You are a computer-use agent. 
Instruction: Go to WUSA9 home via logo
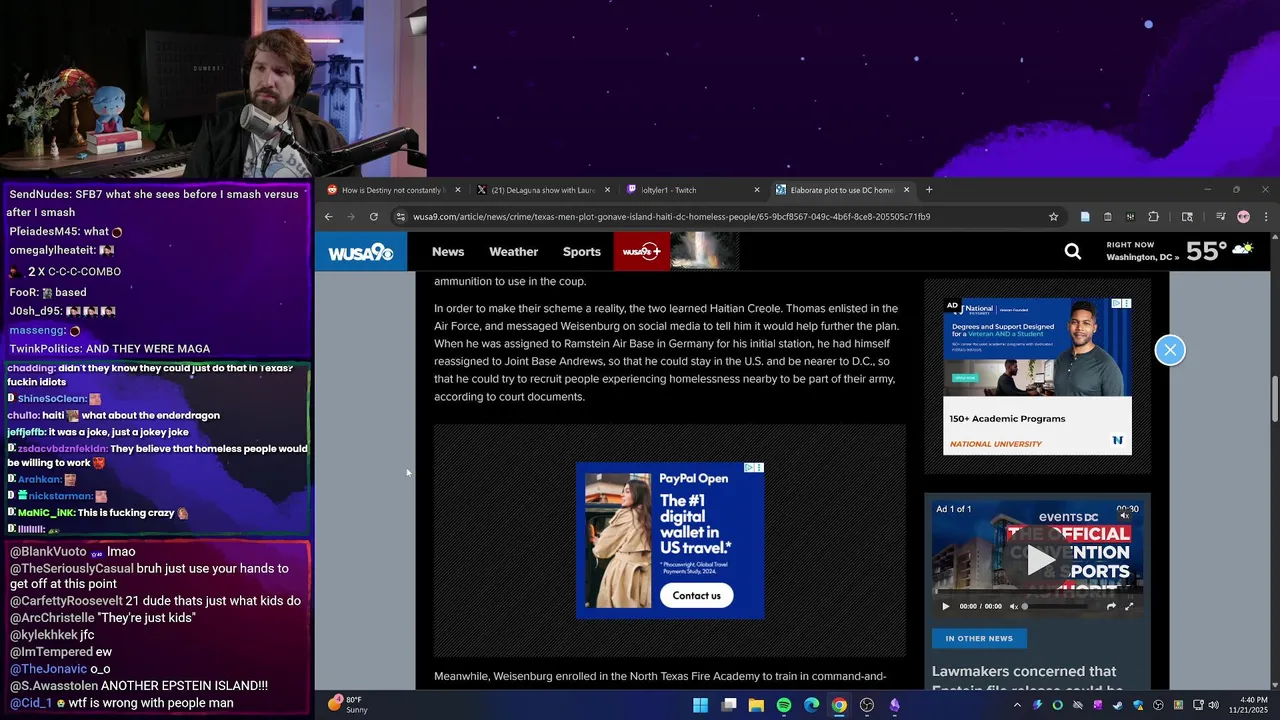(x=361, y=252)
